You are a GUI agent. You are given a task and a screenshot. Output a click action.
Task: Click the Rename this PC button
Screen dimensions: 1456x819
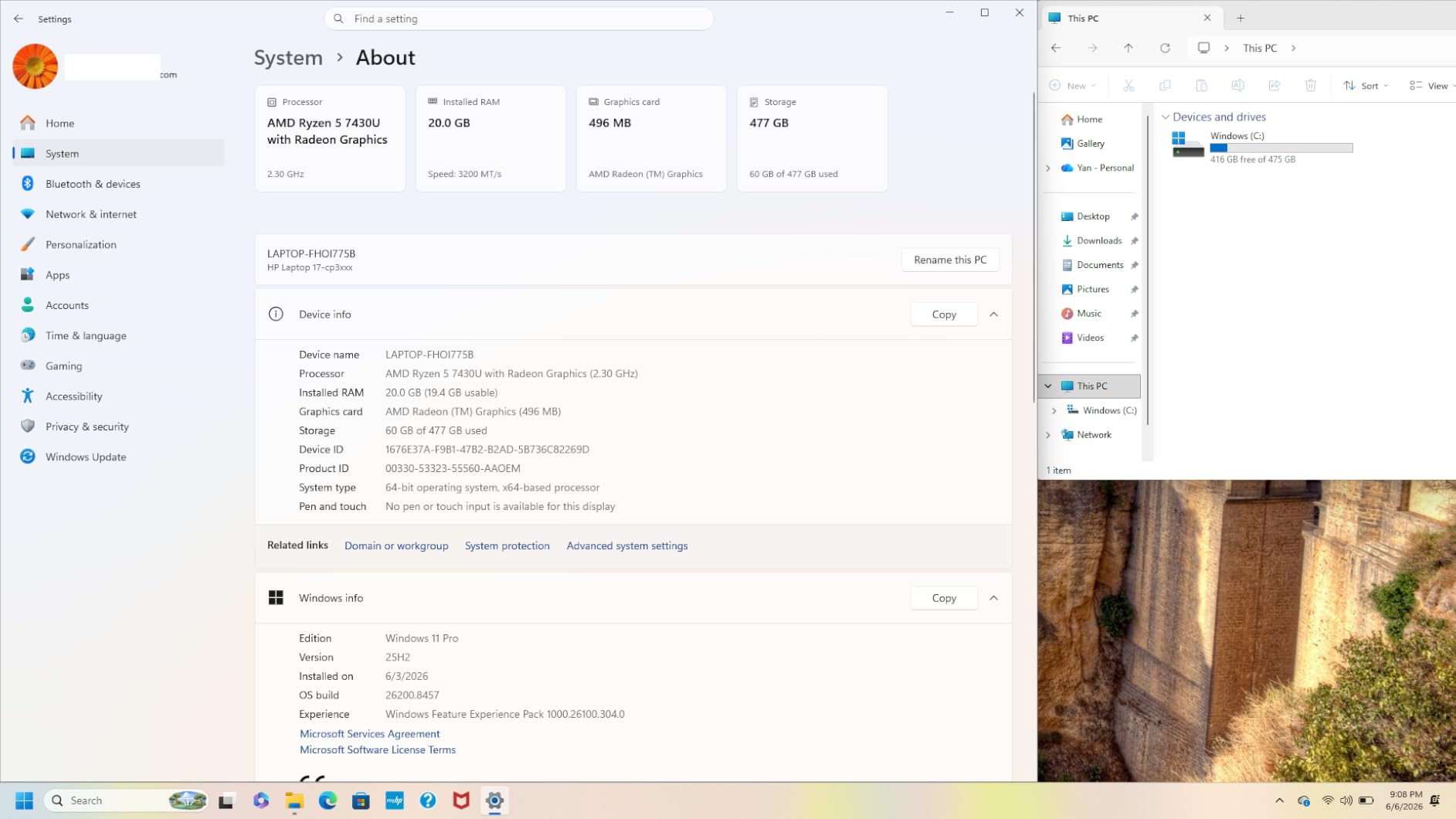pyautogui.click(x=950, y=260)
